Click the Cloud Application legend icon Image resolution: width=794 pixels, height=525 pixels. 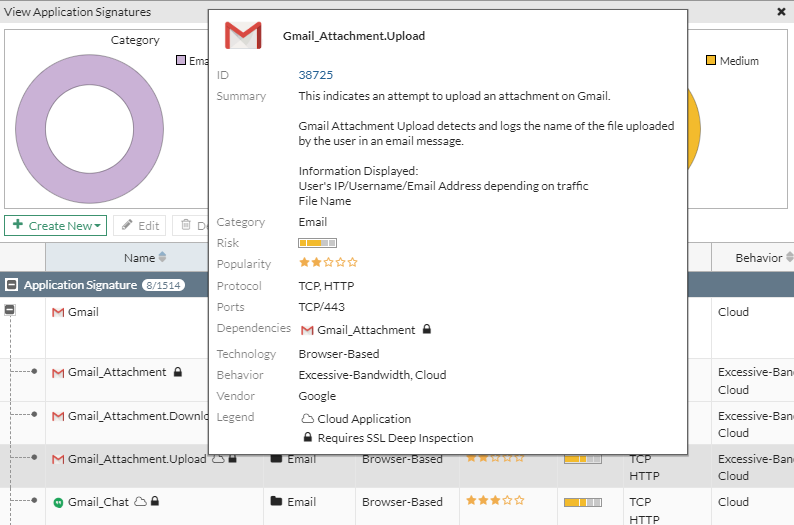coord(307,419)
